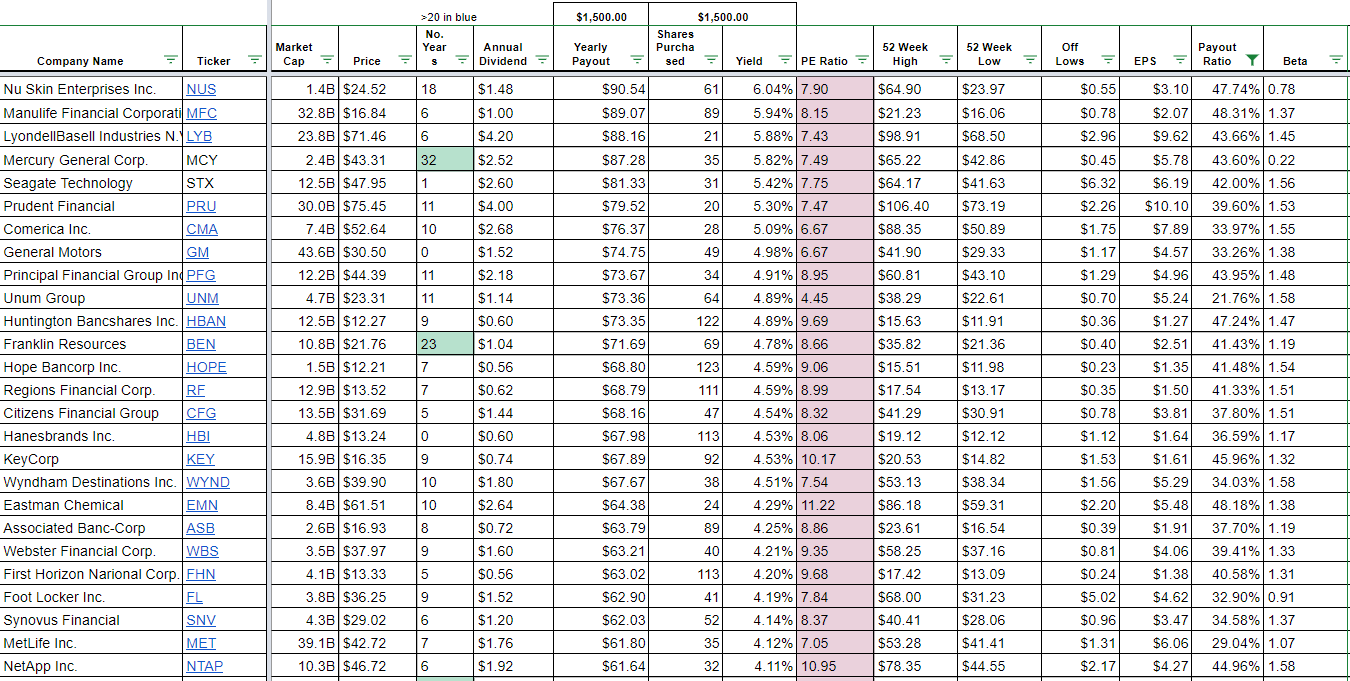Select the 'NetApp Inc.' company cell
This screenshot has height=681, width=1350.
pos(92,666)
